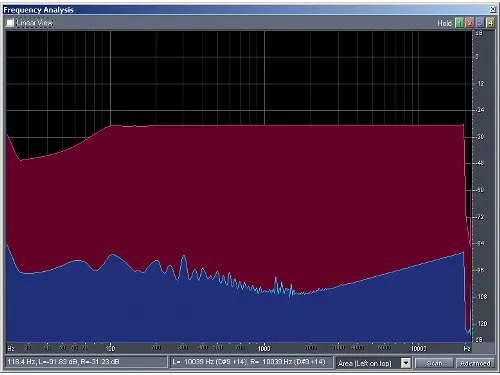
Task: Click the red Hold 2 button
Action: [470, 23]
